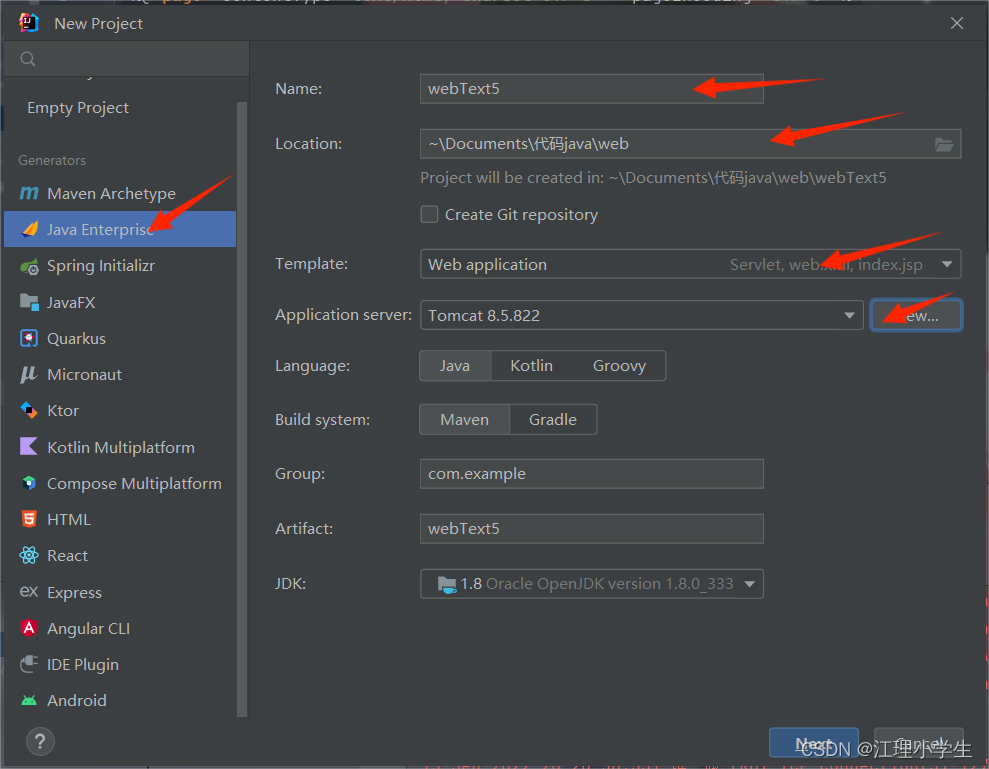Screen dimensions: 989x769
Task: Enable Create Git repository checkbox
Action: coord(430,214)
